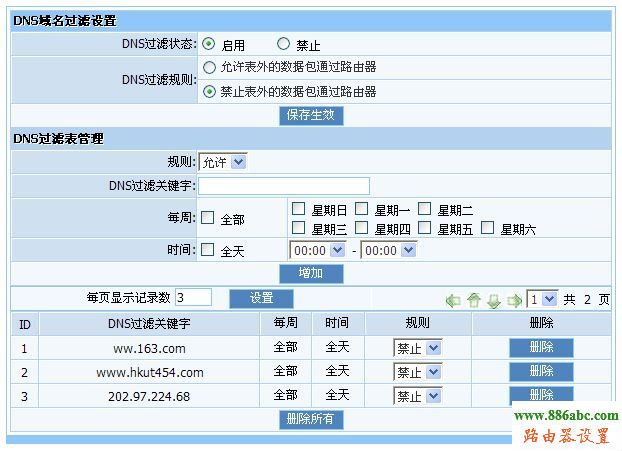The image size is (622, 451).
Task: Choose 允许表外的数据包通过路由器 rule
Action: pos(209,67)
